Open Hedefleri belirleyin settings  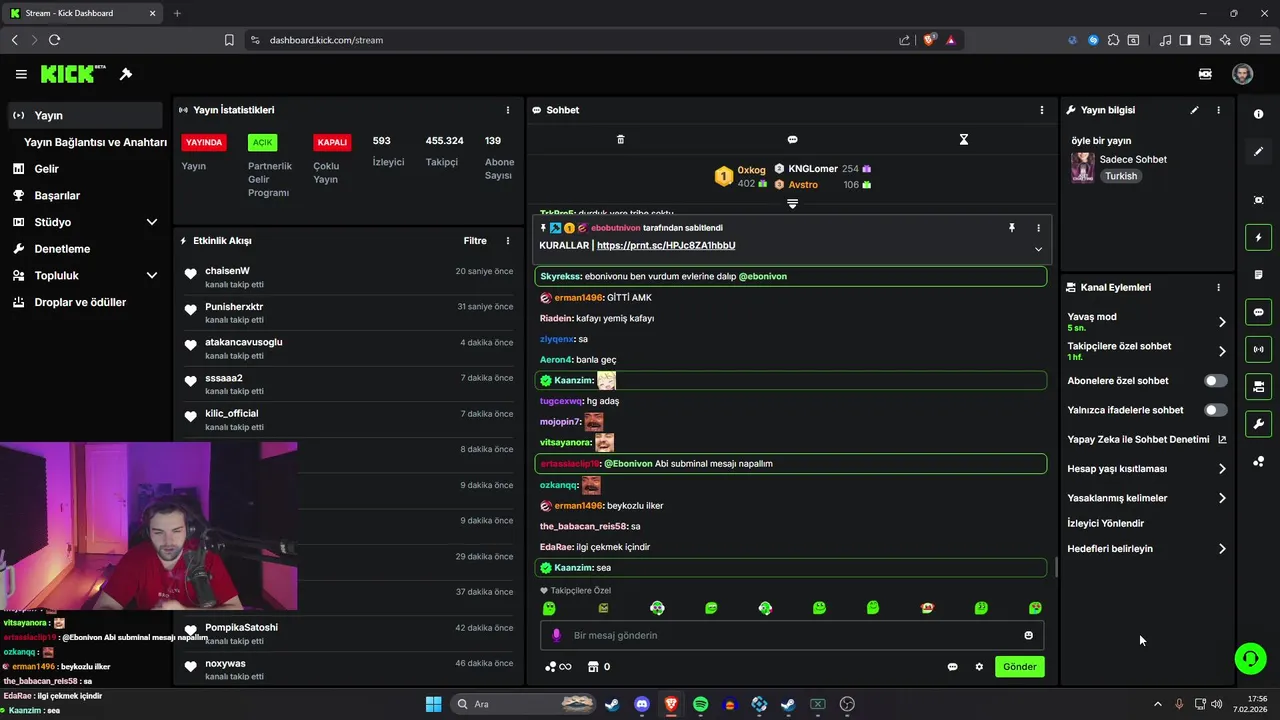1147,549
